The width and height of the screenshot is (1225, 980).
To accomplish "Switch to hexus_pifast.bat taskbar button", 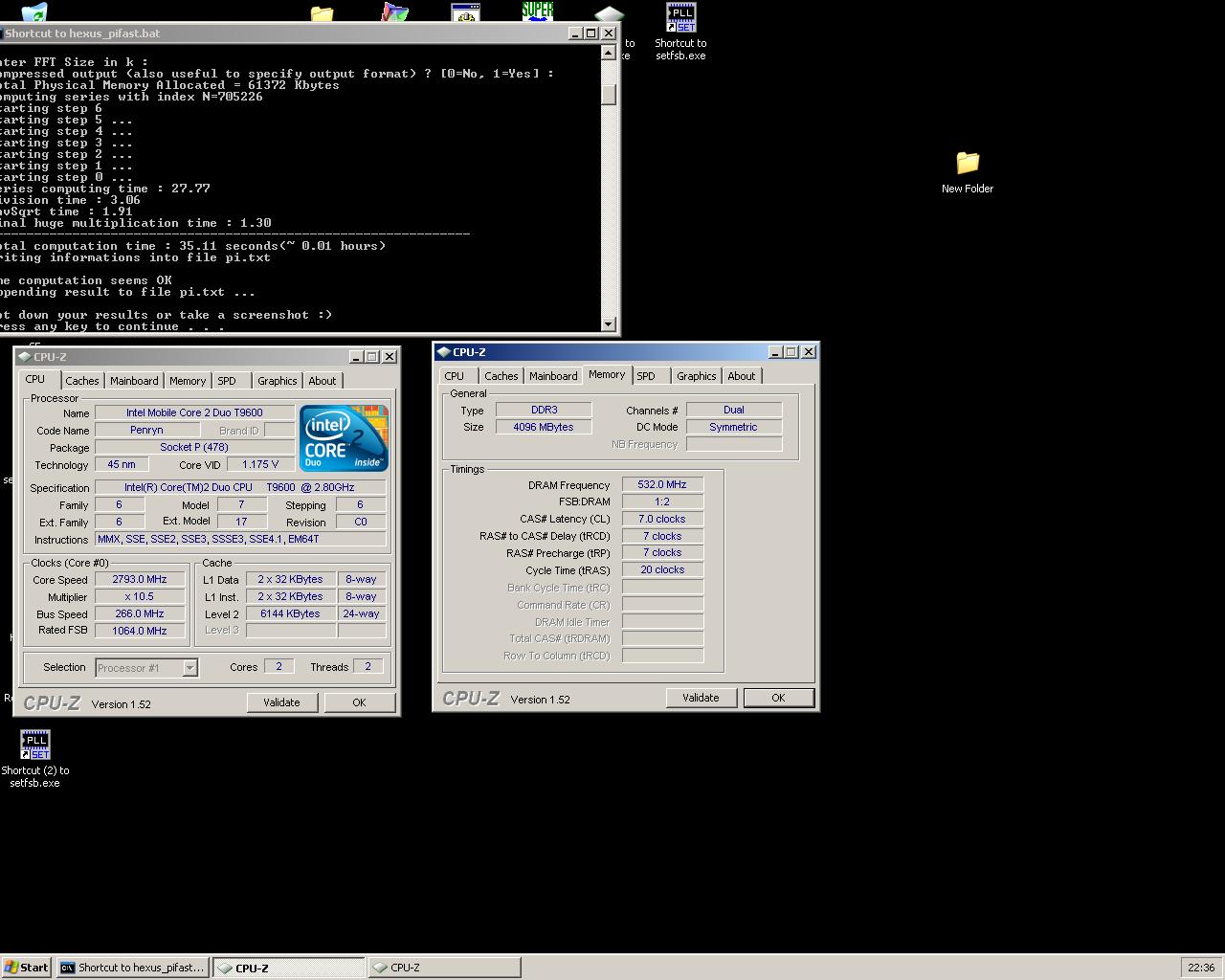I will pyautogui.click(x=132, y=968).
